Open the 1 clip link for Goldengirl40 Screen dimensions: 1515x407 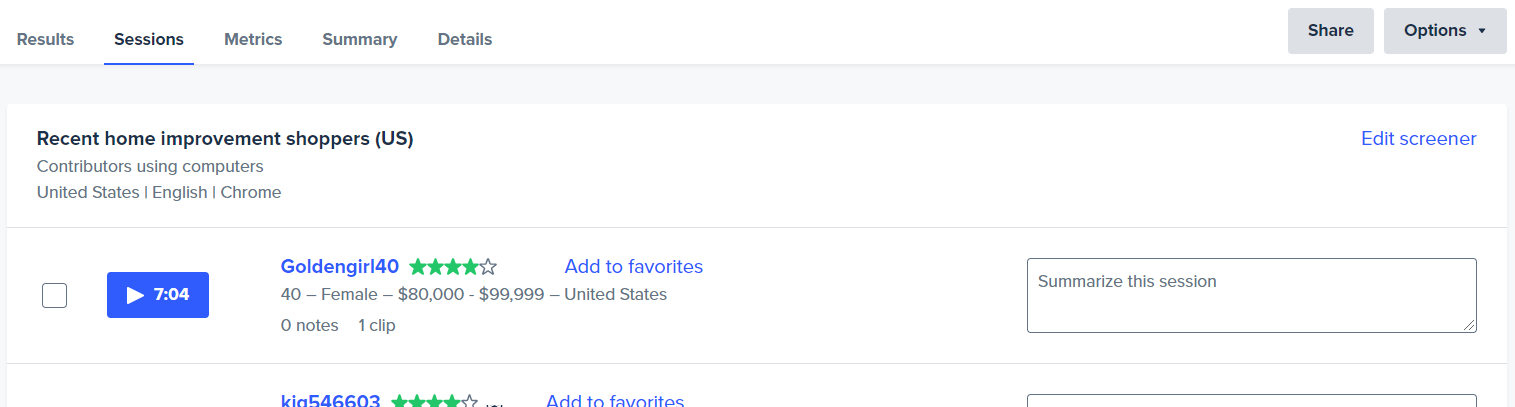pos(377,325)
